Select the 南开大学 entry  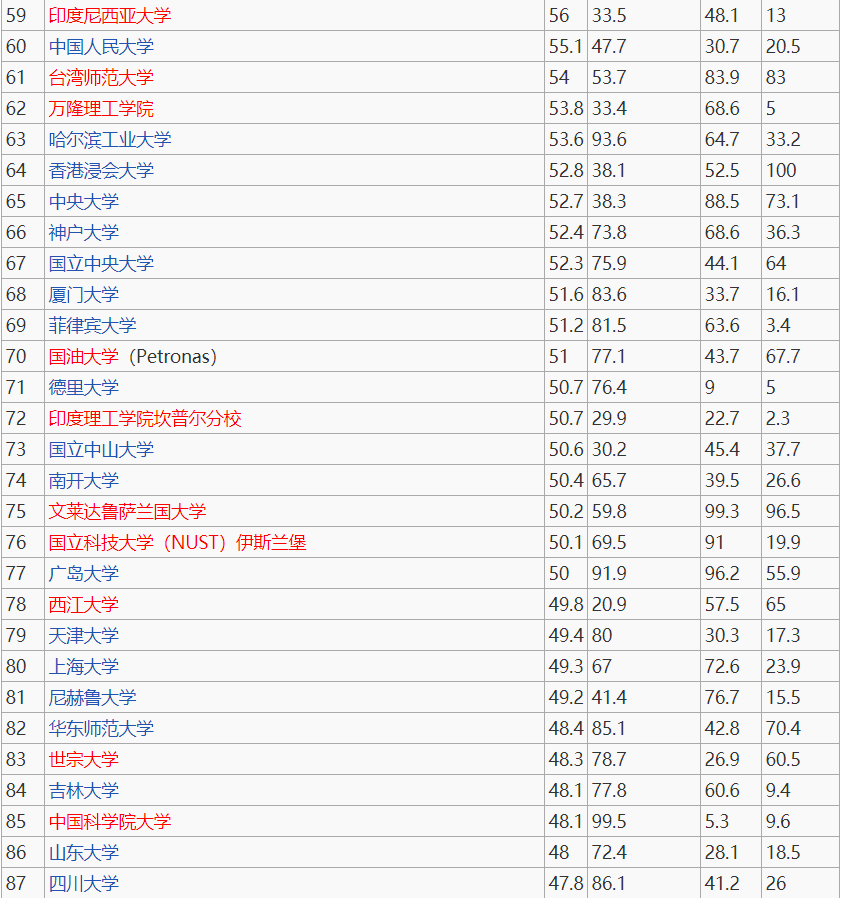point(78,480)
